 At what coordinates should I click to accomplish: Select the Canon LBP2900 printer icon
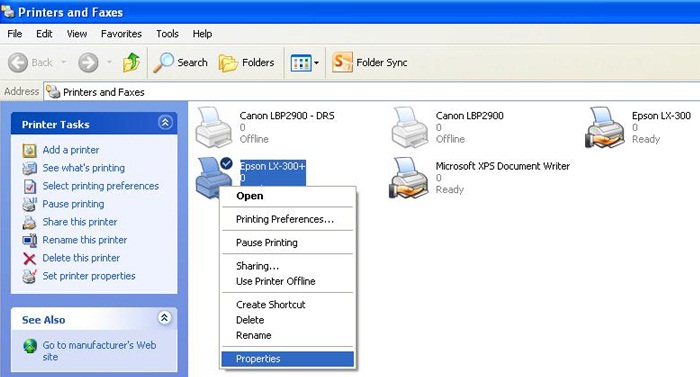click(410, 127)
